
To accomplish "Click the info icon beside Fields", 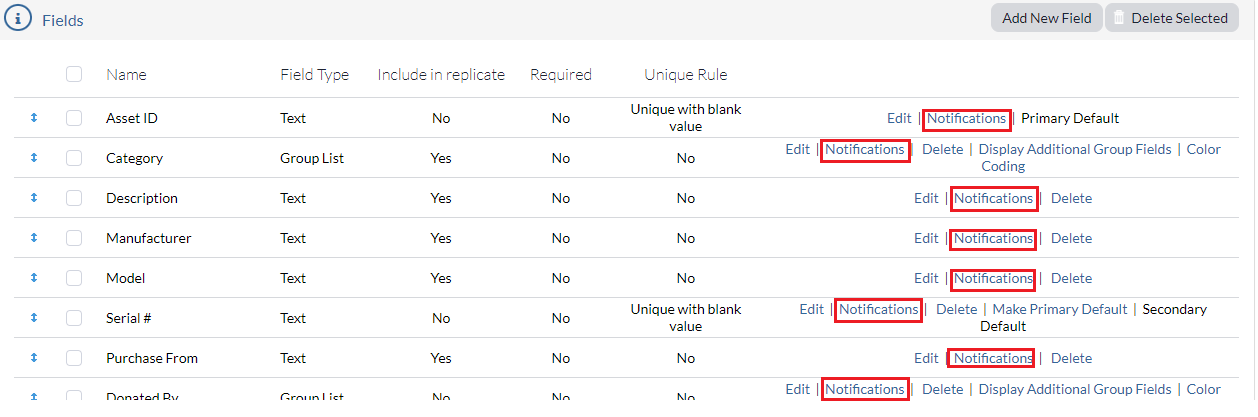I will point(18,19).
